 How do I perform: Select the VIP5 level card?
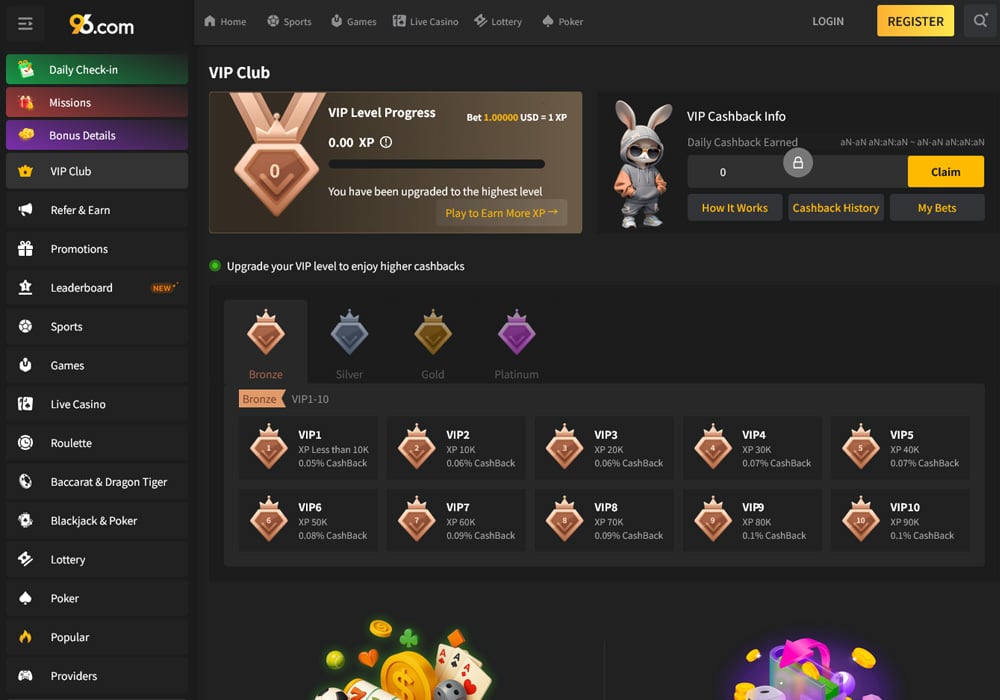click(x=900, y=449)
